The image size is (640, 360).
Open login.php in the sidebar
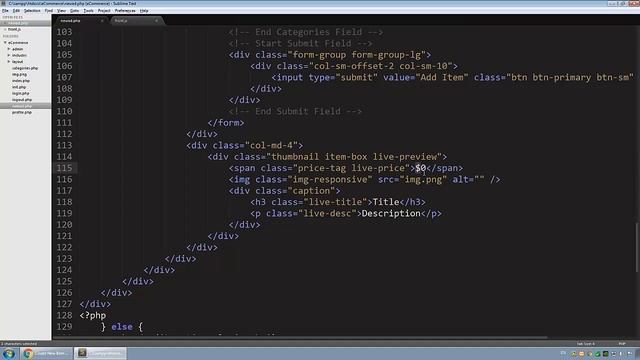20,93
